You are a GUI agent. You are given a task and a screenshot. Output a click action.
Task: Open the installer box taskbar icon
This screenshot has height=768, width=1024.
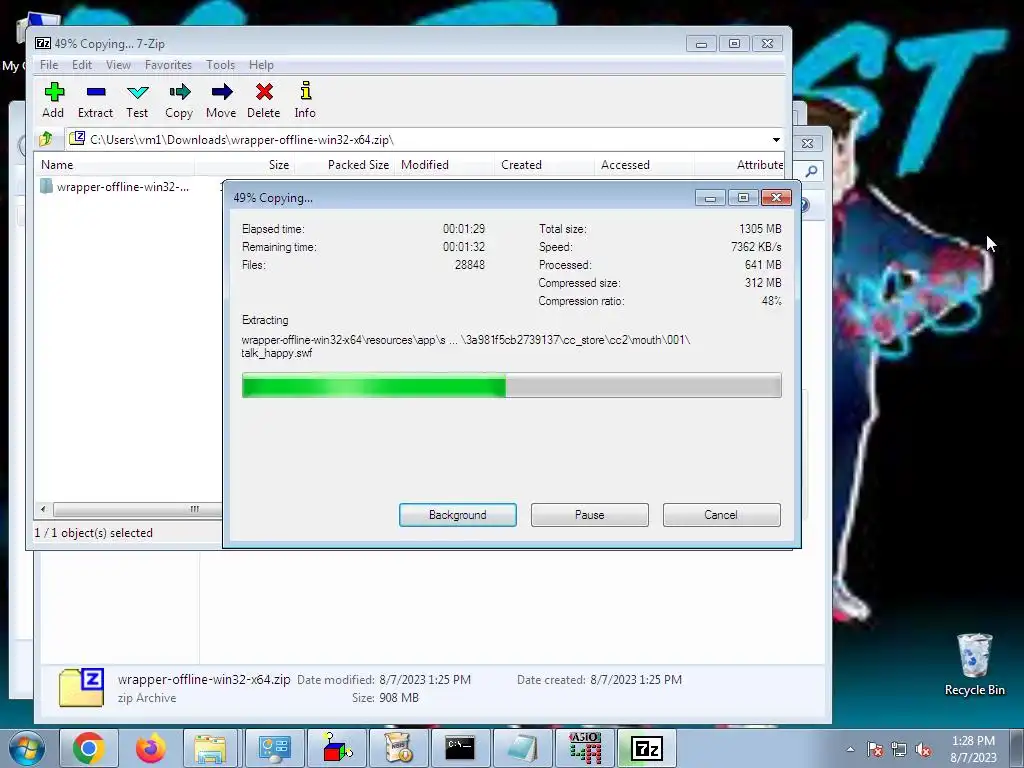[398, 748]
